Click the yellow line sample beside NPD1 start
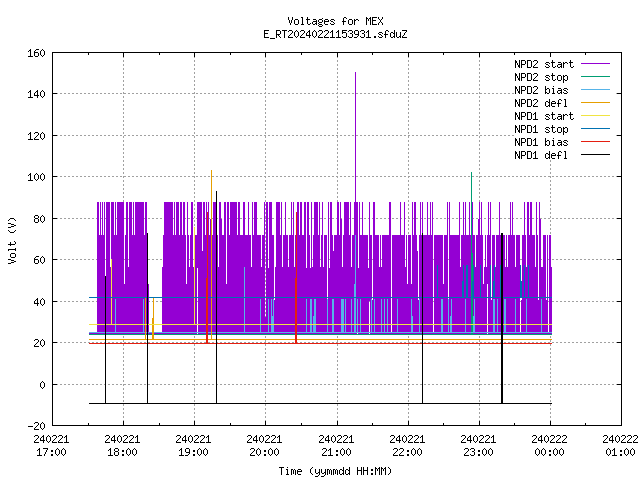Screen dimensions: 640x480 pyautogui.click(x=595, y=116)
